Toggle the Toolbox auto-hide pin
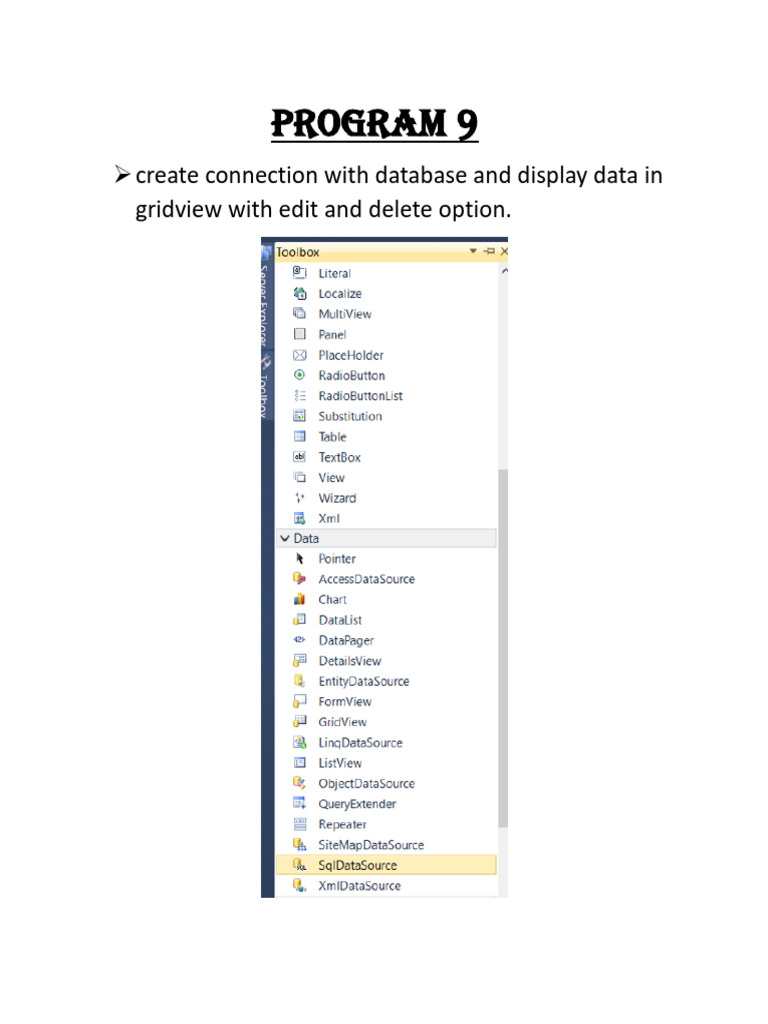This screenshot has width=768, height=1024. (489, 252)
